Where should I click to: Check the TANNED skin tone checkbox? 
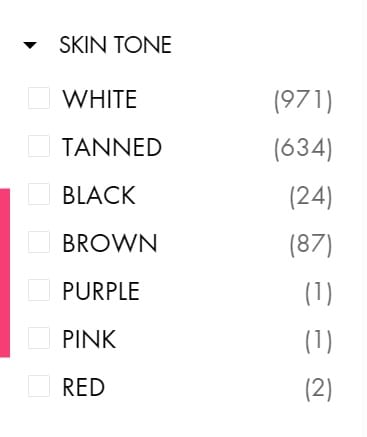tap(39, 146)
